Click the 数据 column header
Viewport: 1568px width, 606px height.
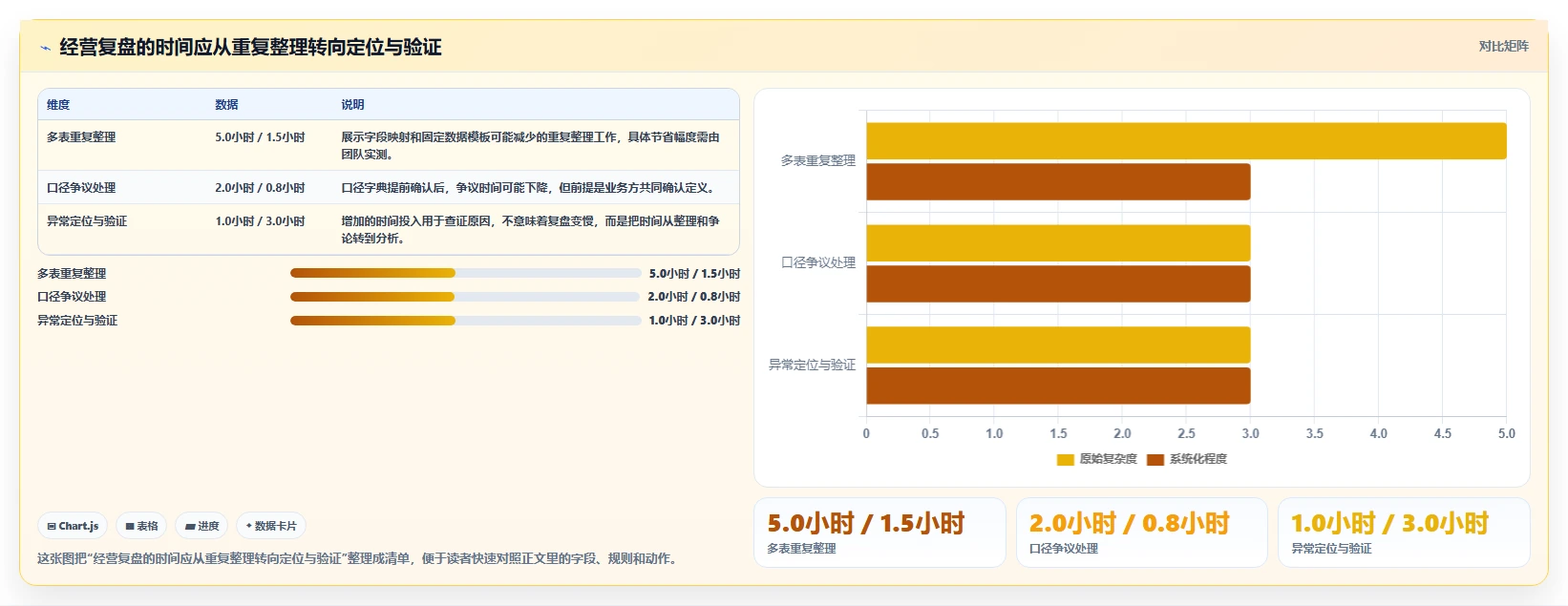(x=226, y=105)
